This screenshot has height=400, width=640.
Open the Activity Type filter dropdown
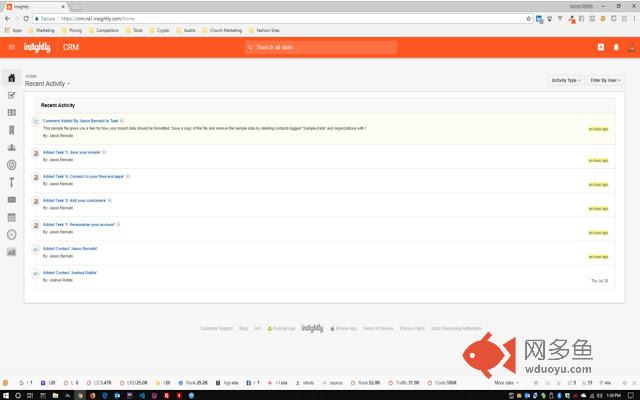[x=566, y=80]
